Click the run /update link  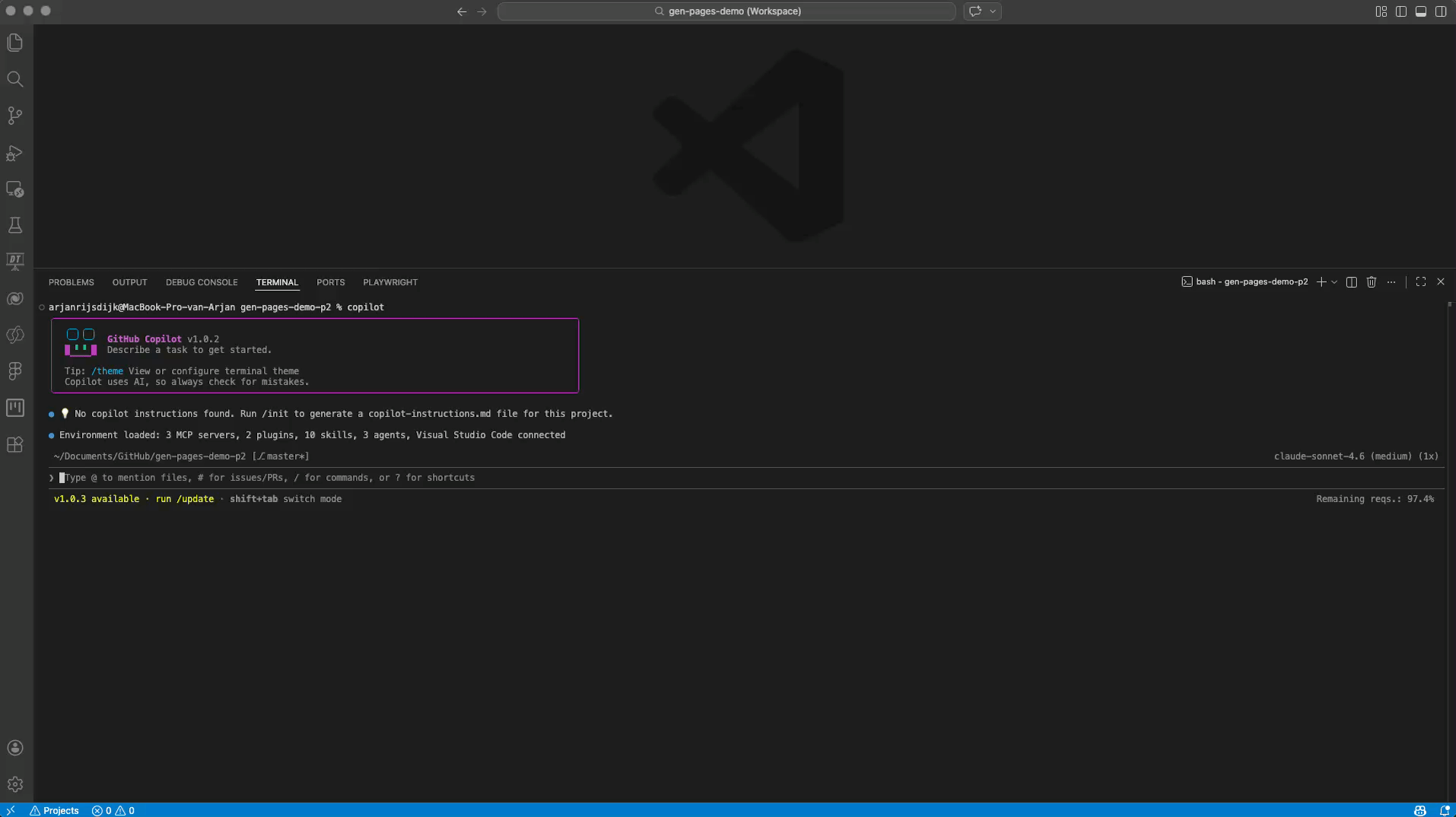[x=184, y=498]
